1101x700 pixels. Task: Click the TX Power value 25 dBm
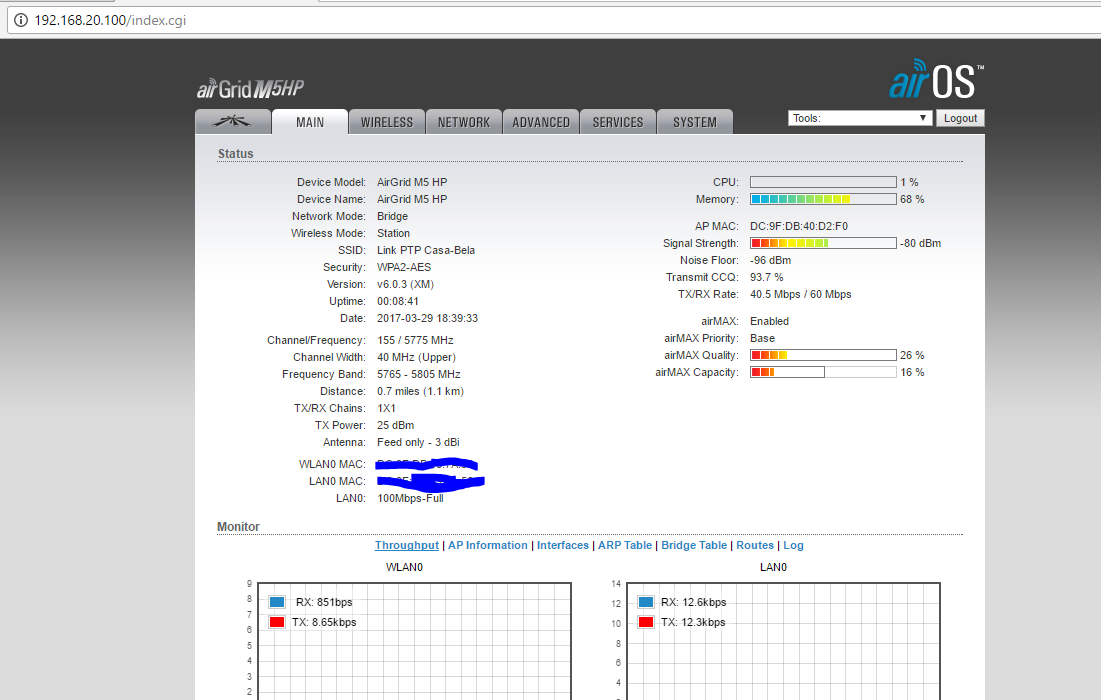[395, 425]
